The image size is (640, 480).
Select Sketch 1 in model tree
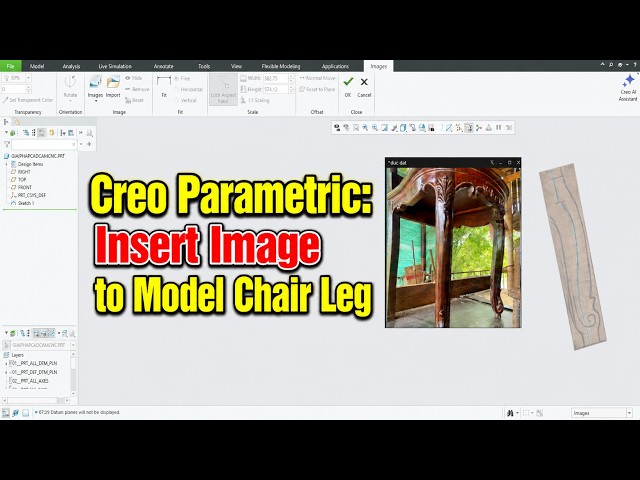[x=22, y=203]
